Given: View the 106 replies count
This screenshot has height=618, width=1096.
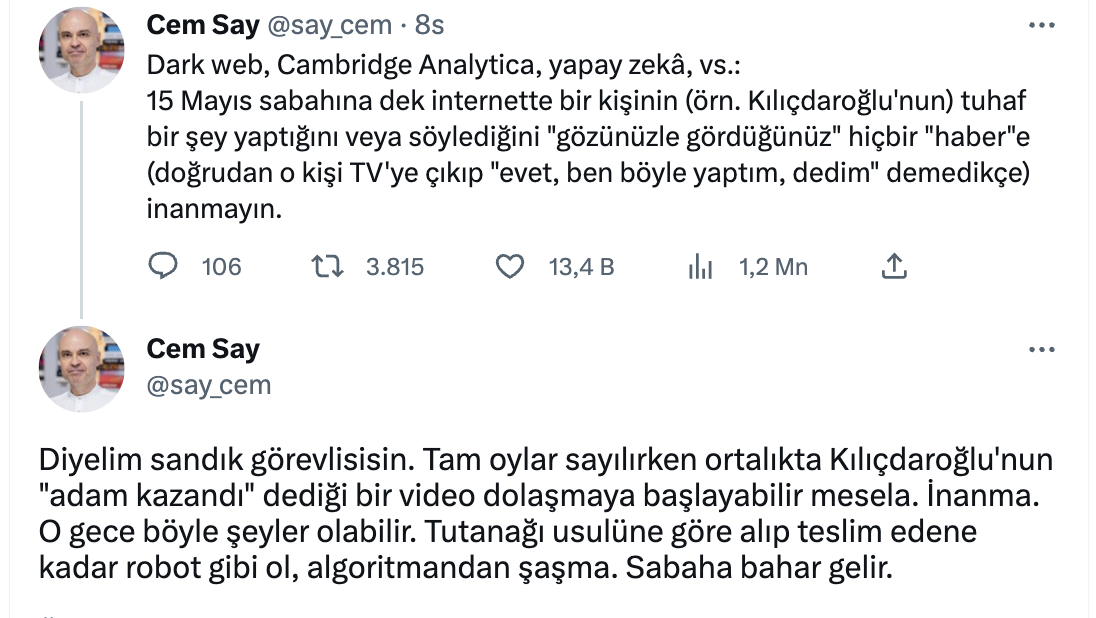Looking at the screenshot, I should click(x=221, y=267).
